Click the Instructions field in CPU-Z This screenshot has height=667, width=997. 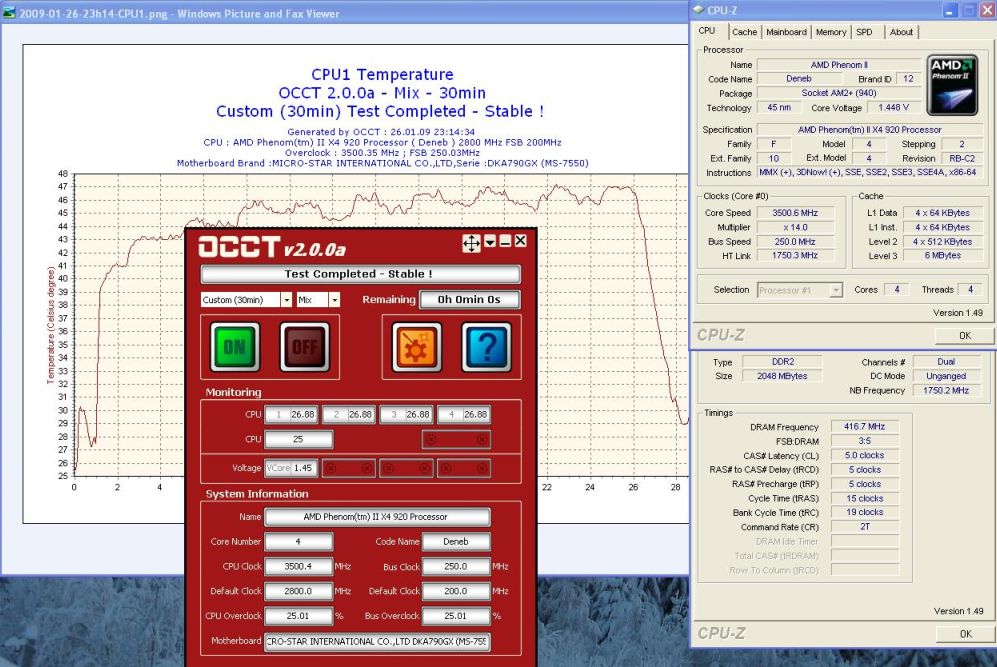(x=869, y=172)
